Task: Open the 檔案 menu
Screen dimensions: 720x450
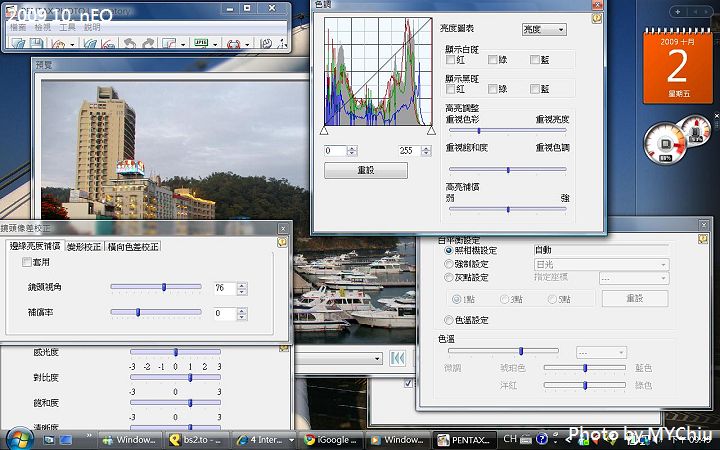Action: point(18,27)
